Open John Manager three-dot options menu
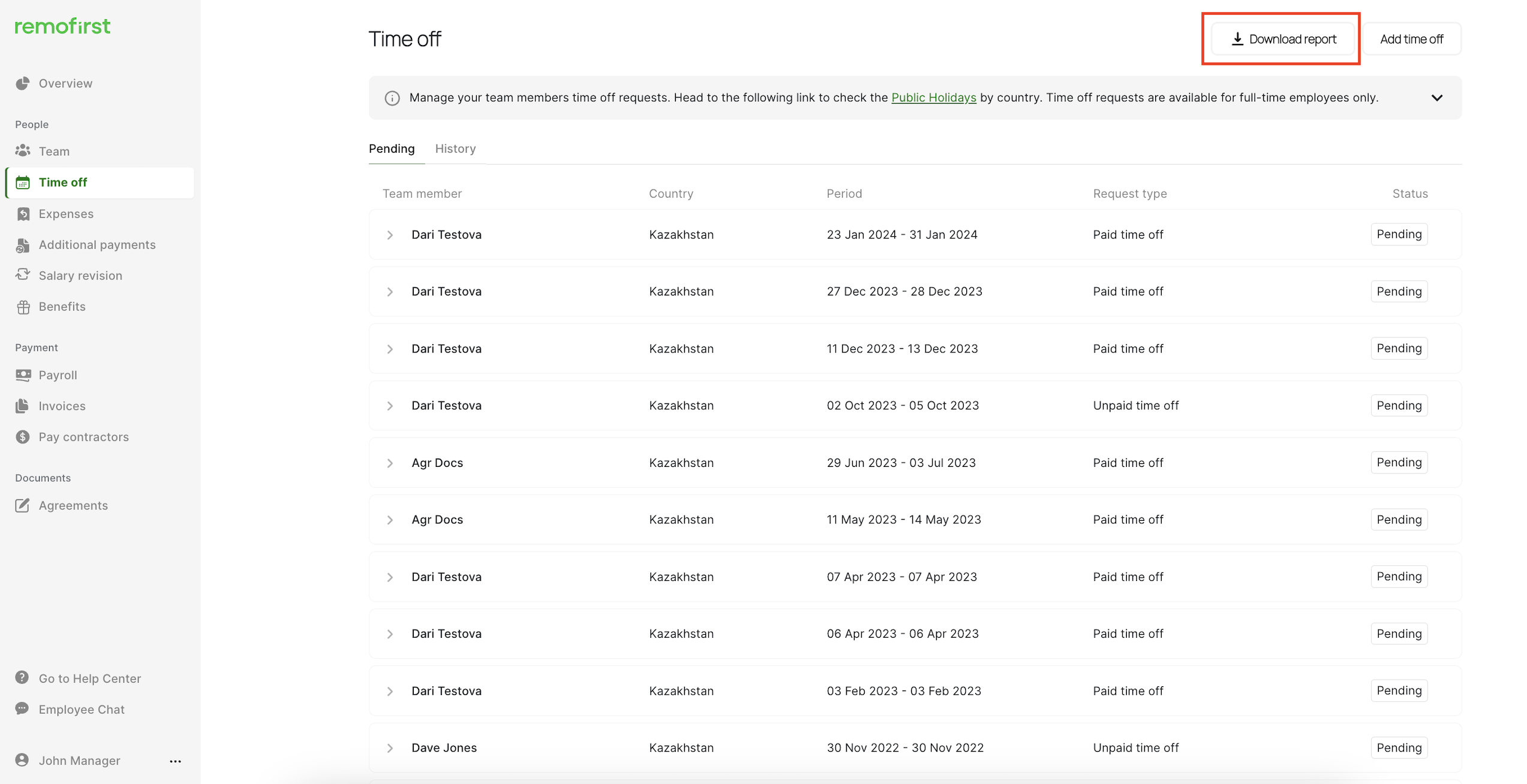Image resolution: width=1527 pixels, height=784 pixels. [175, 761]
